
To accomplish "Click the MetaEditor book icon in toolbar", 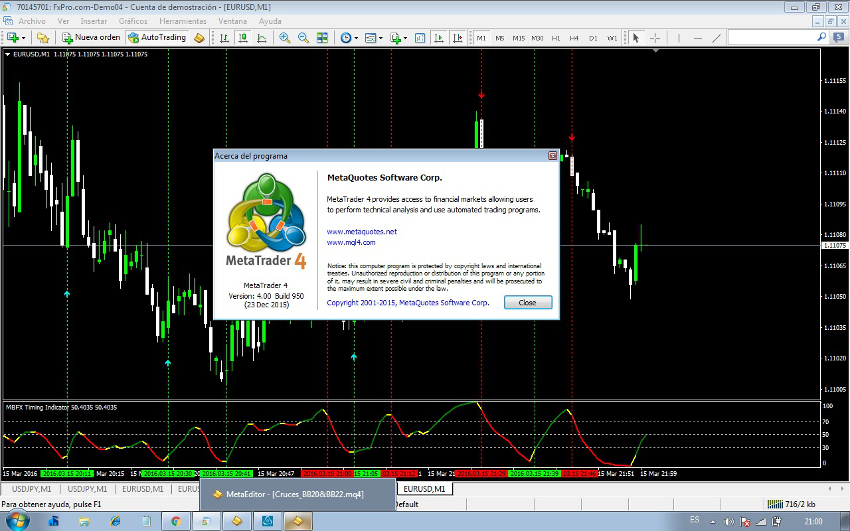I will 200,38.
